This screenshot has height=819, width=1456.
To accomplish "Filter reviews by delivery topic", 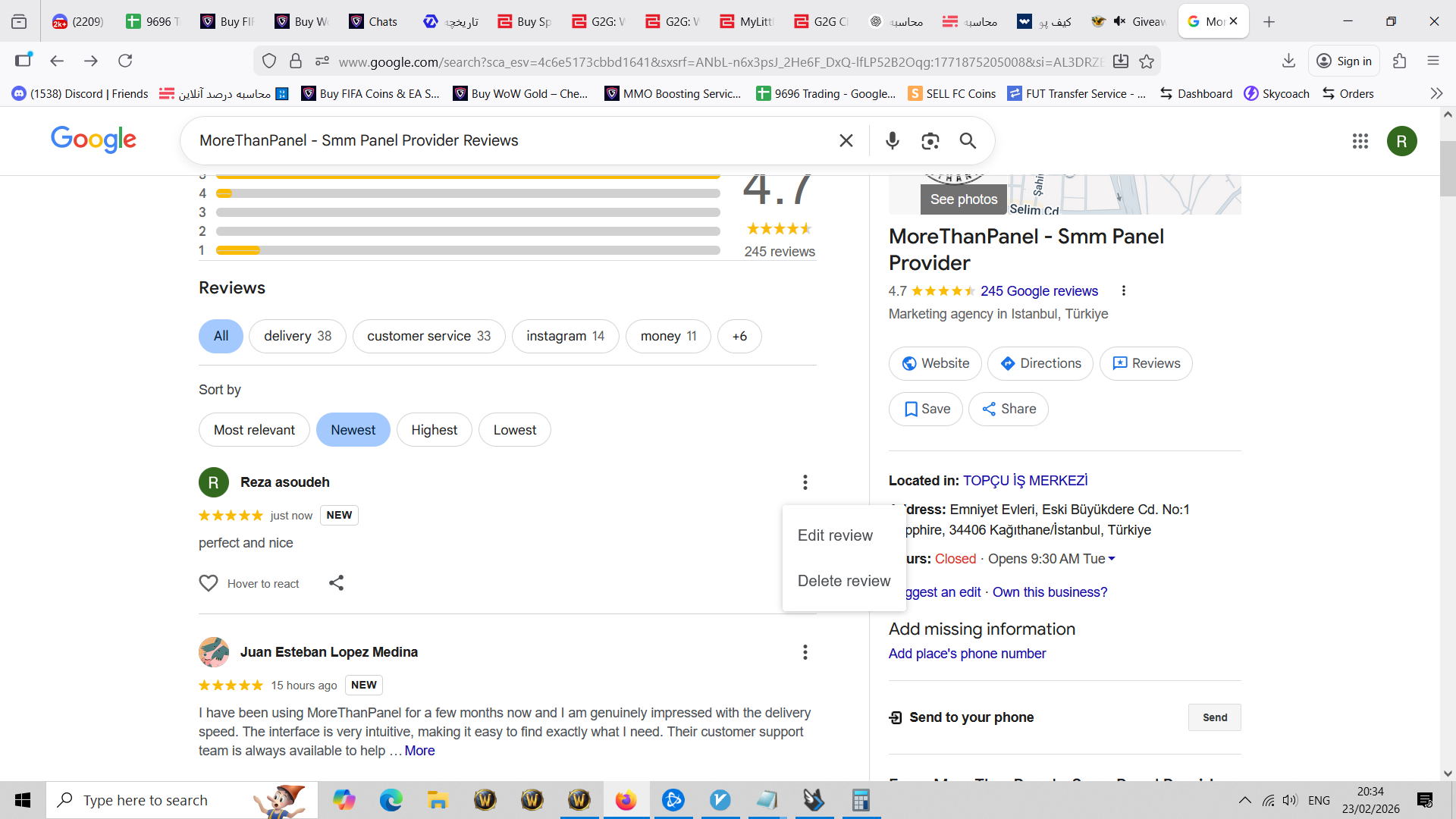I will point(297,336).
